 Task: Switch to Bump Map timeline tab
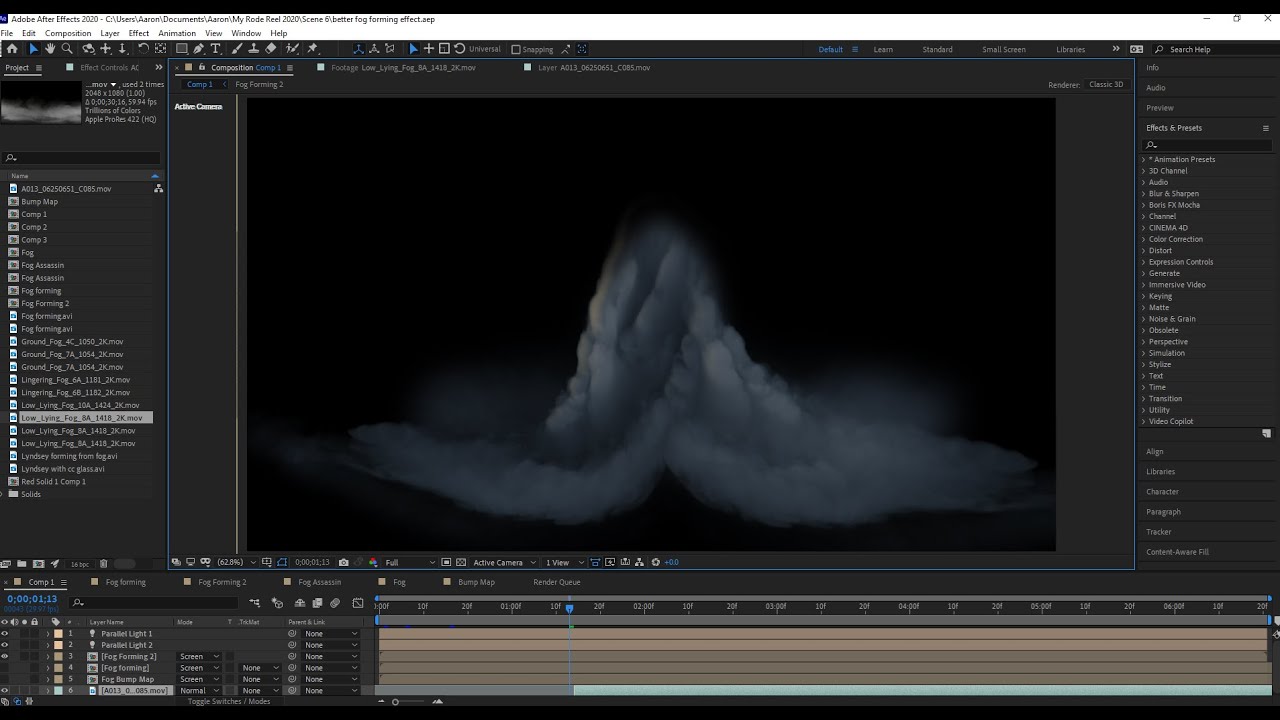(x=476, y=582)
